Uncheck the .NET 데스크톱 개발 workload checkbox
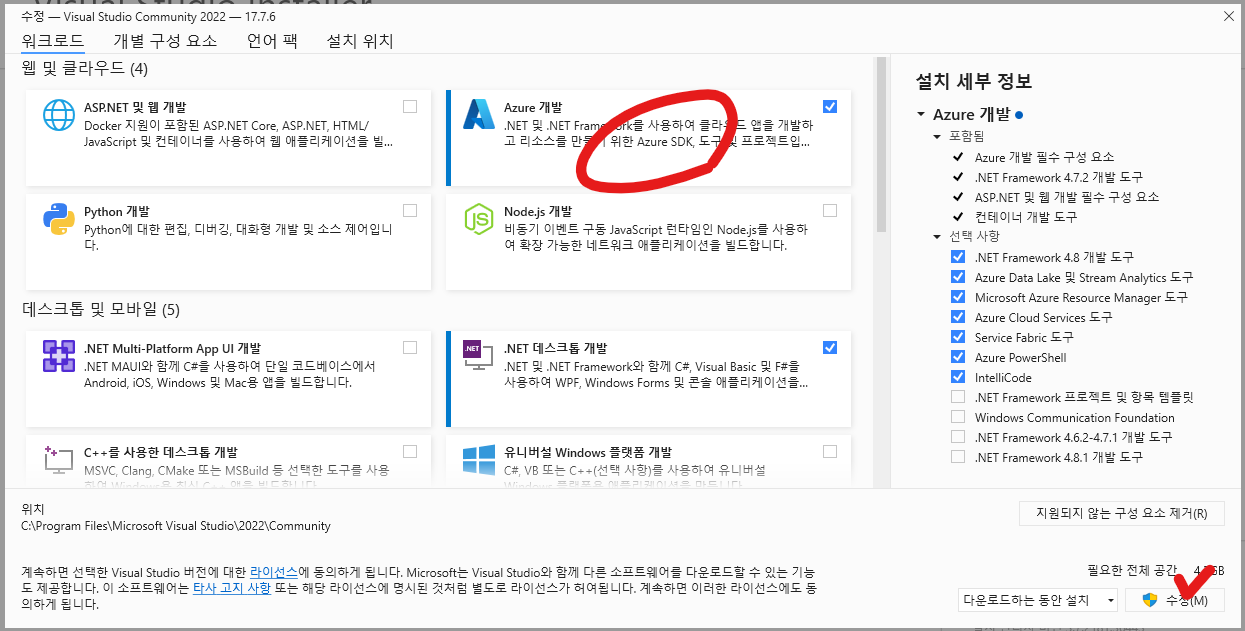1245x631 pixels. (x=830, y=348)
